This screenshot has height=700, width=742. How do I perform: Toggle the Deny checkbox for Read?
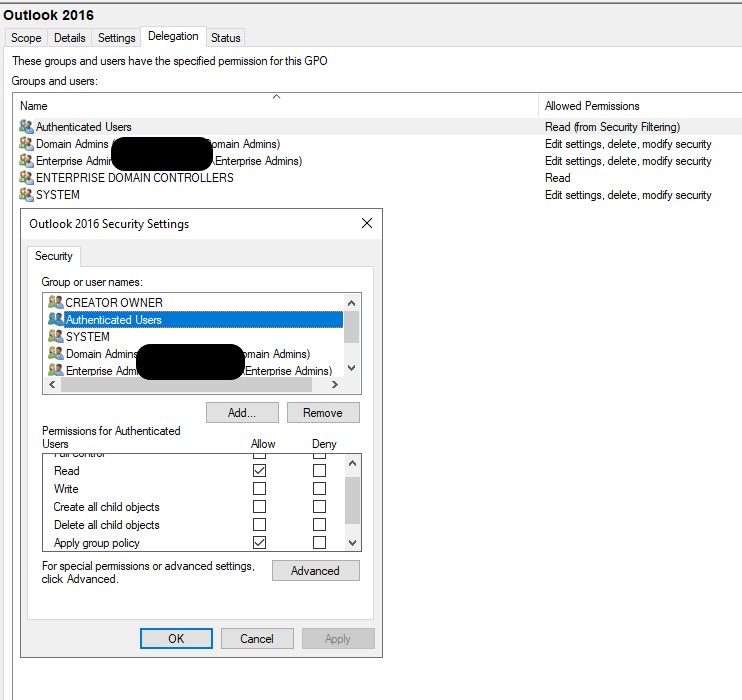coord(319,470)
